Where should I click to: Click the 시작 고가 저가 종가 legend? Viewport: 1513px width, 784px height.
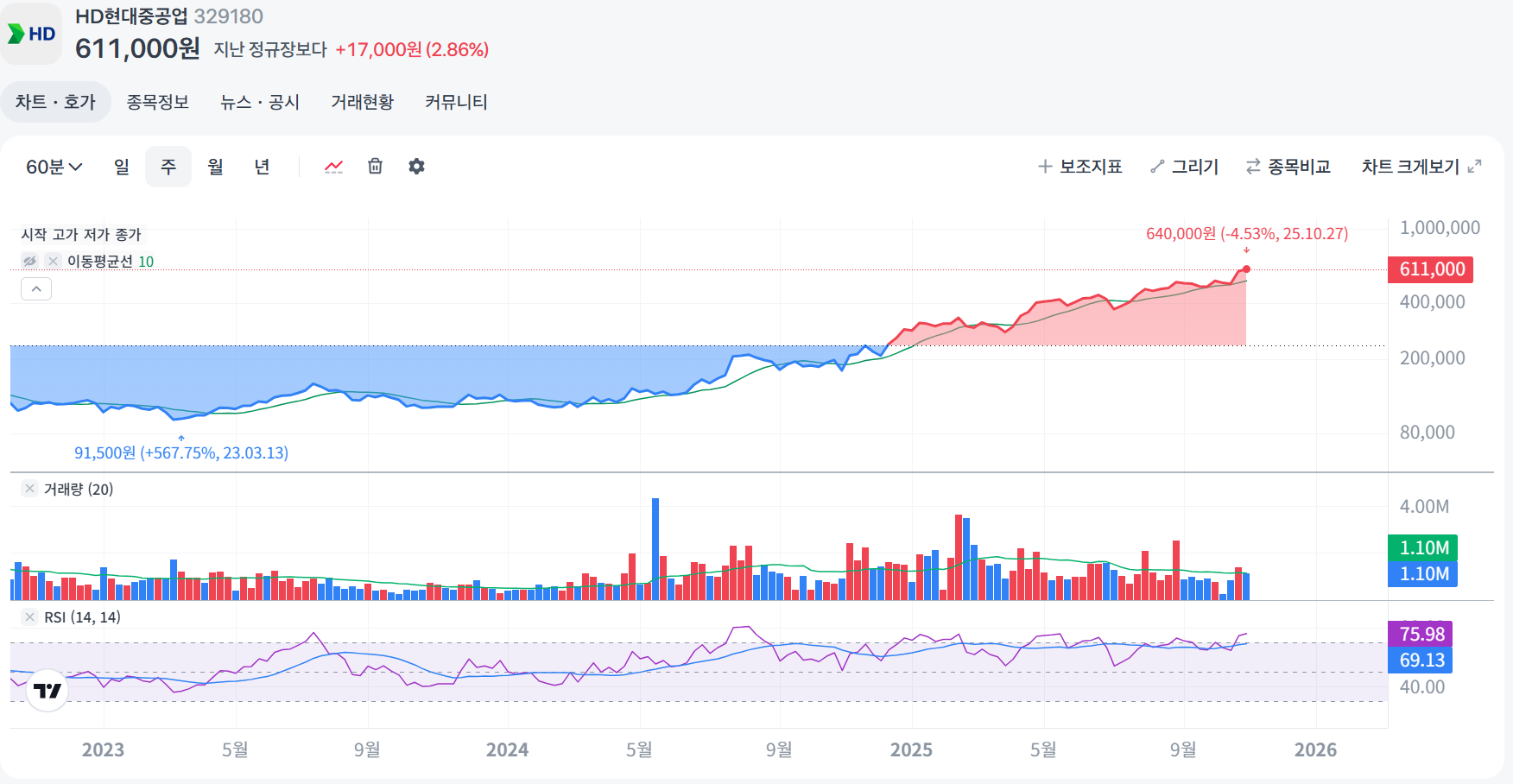click(x=81, y=234)
